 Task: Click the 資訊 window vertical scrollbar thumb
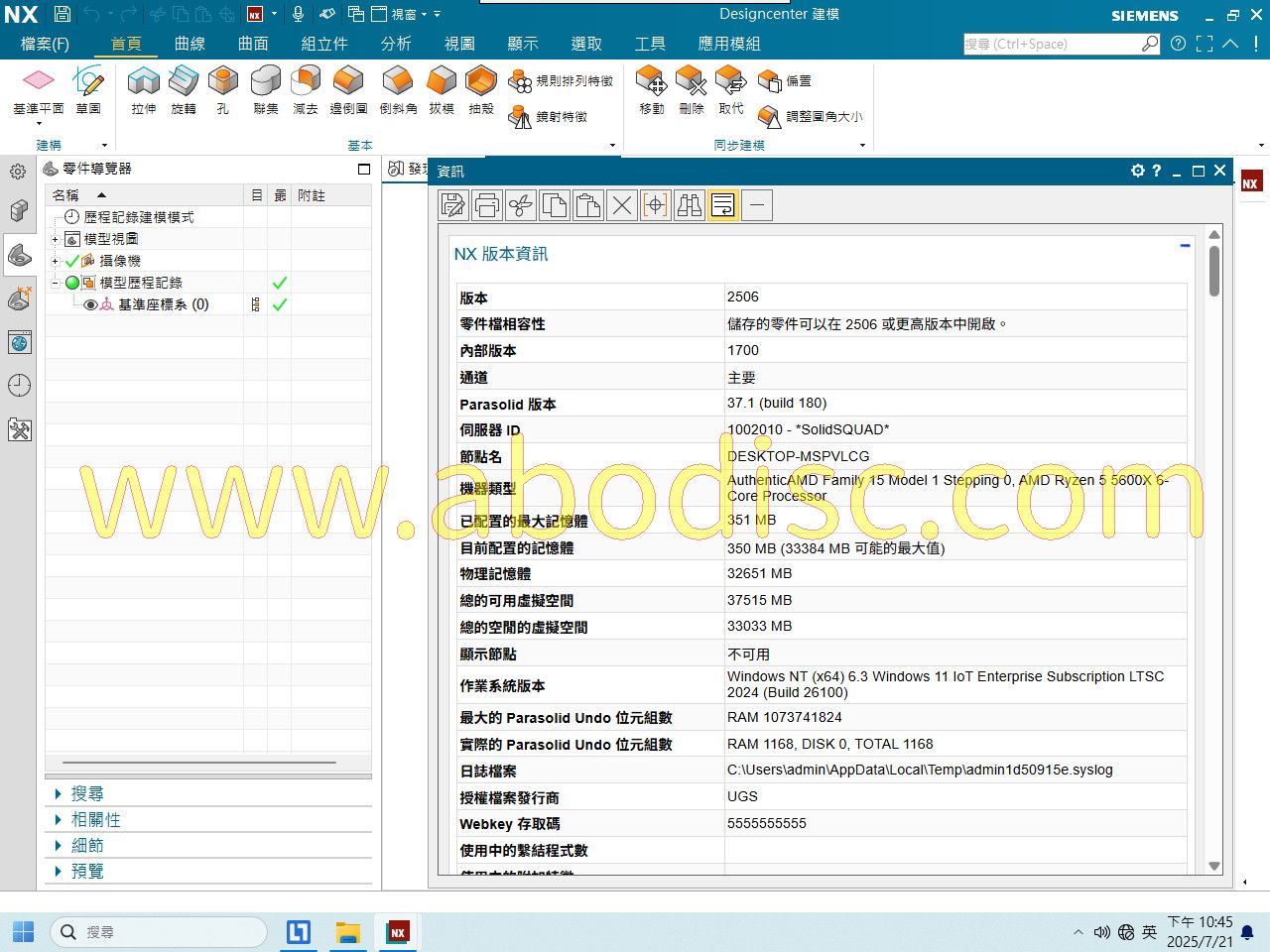(x=1214, y=270)
